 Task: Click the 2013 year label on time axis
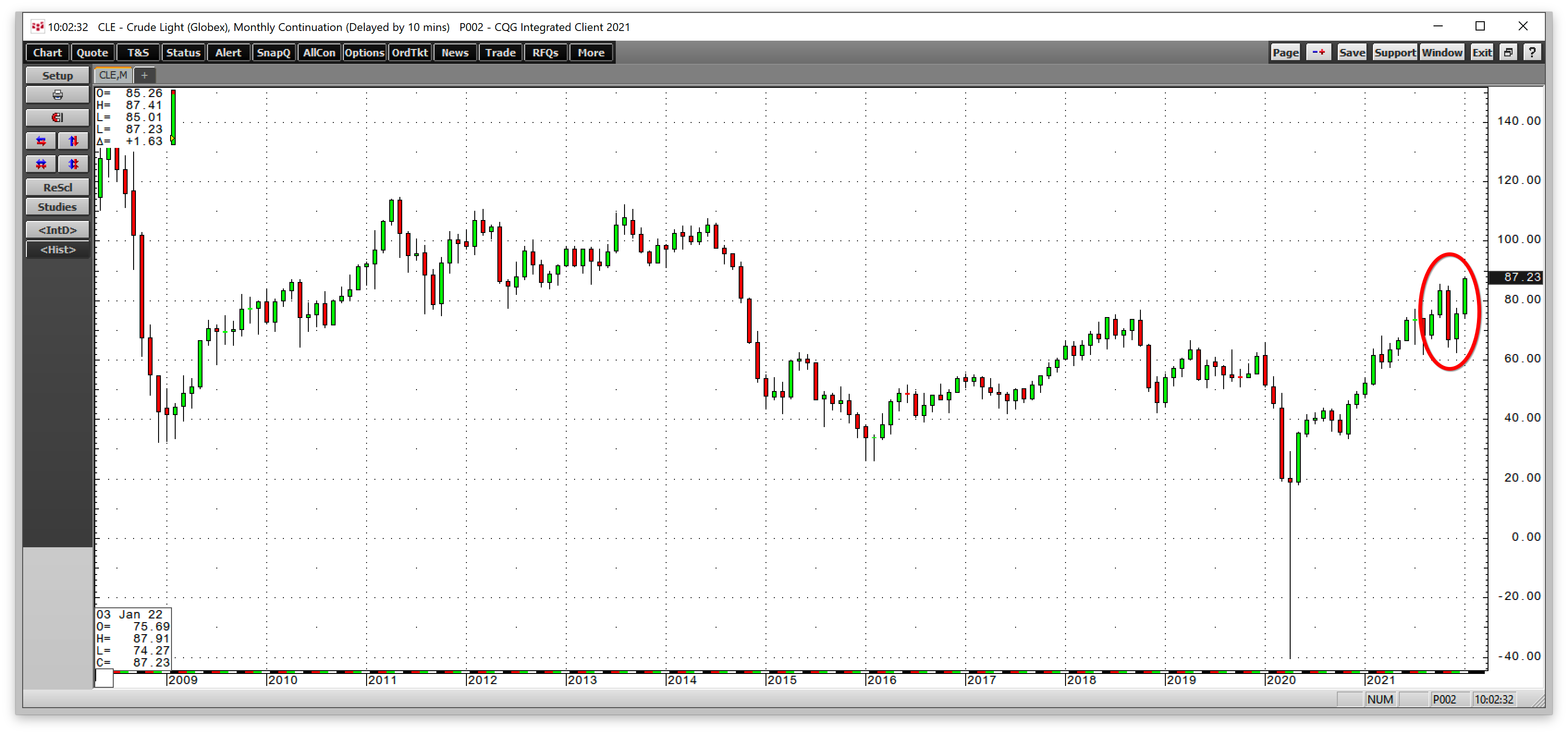pos(582,680)
